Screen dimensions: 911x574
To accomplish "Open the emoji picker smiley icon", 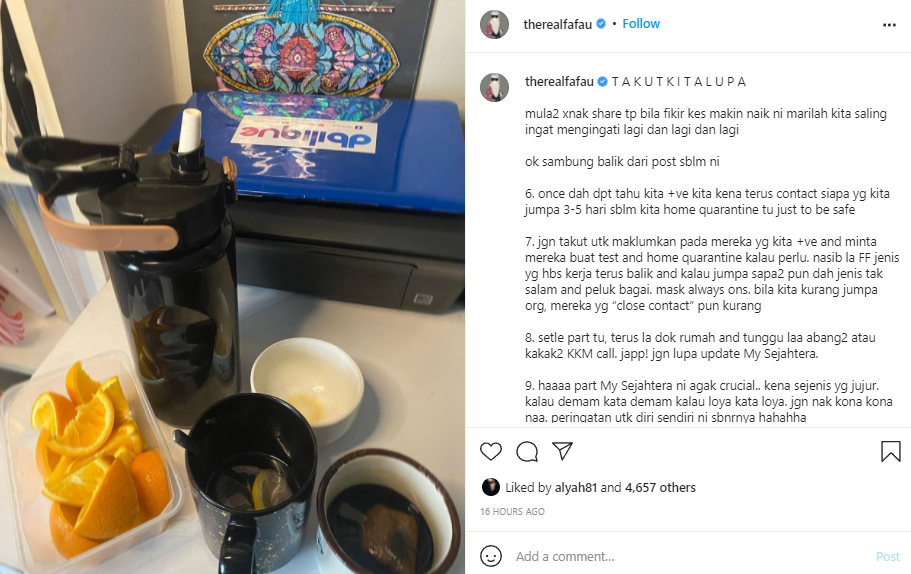I will (491, 556).
